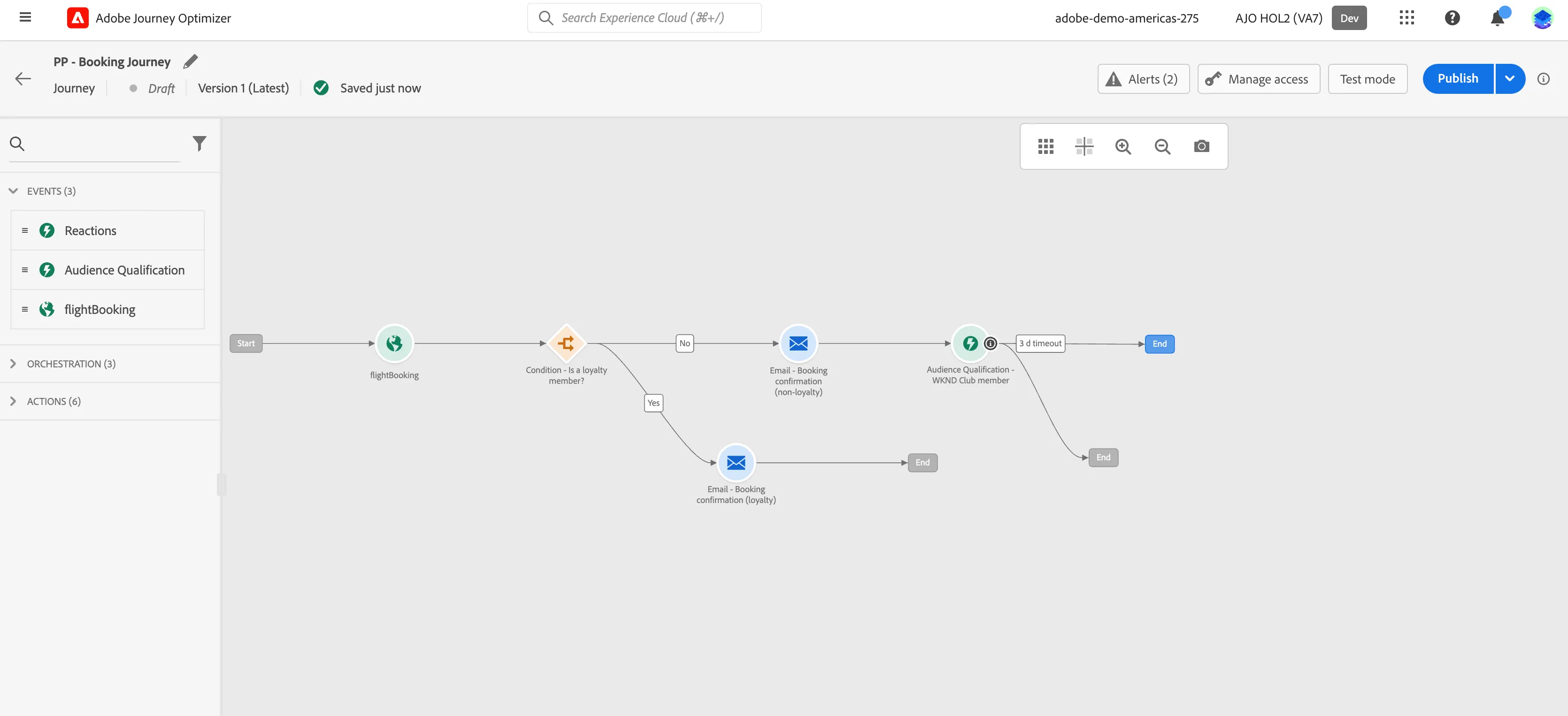Filter palette items with funnel icon
The image size is (1568, 716).
[x=199, y=144]
